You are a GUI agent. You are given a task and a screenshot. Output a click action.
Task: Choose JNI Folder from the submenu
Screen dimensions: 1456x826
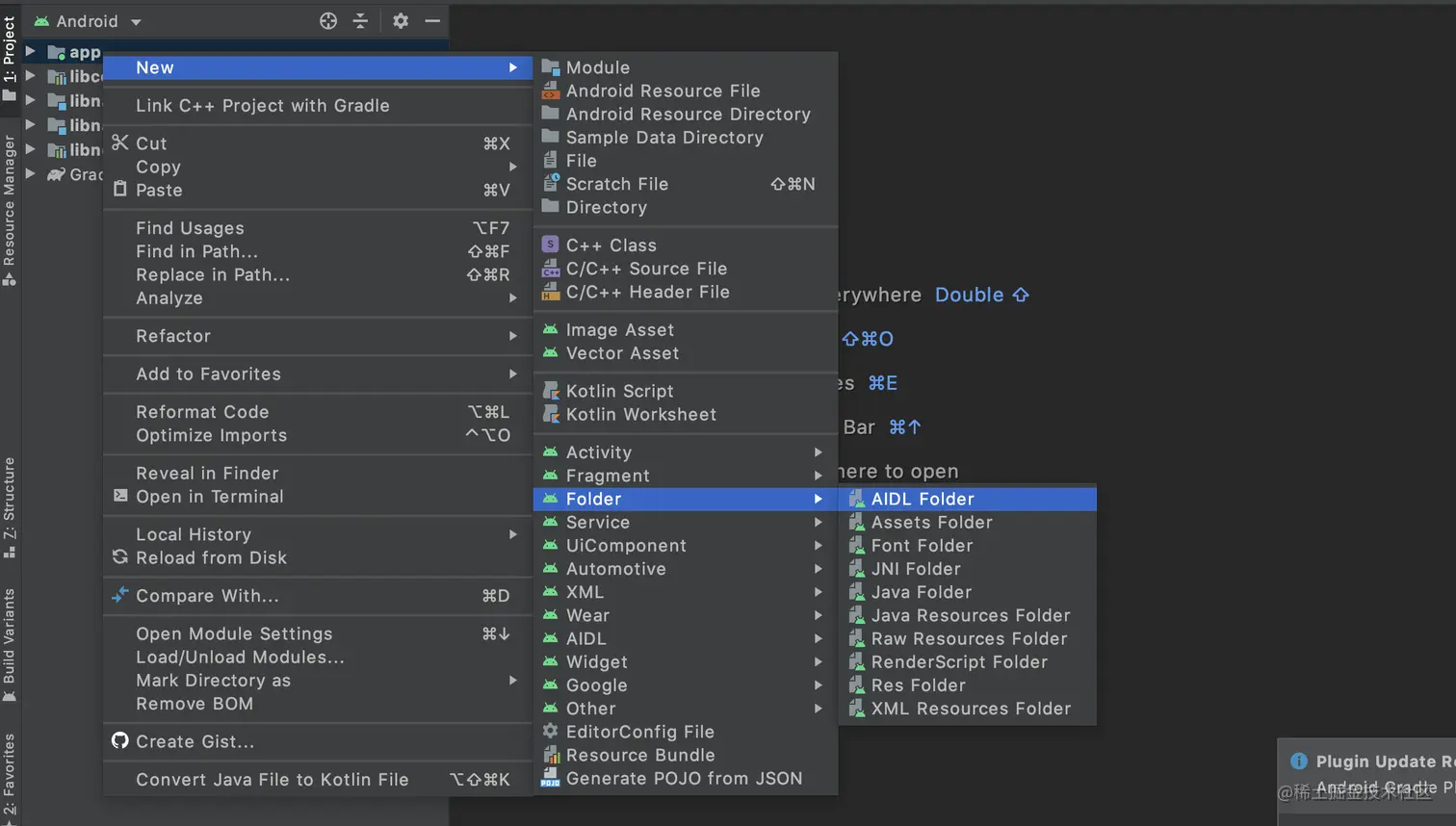pos(915,569)
